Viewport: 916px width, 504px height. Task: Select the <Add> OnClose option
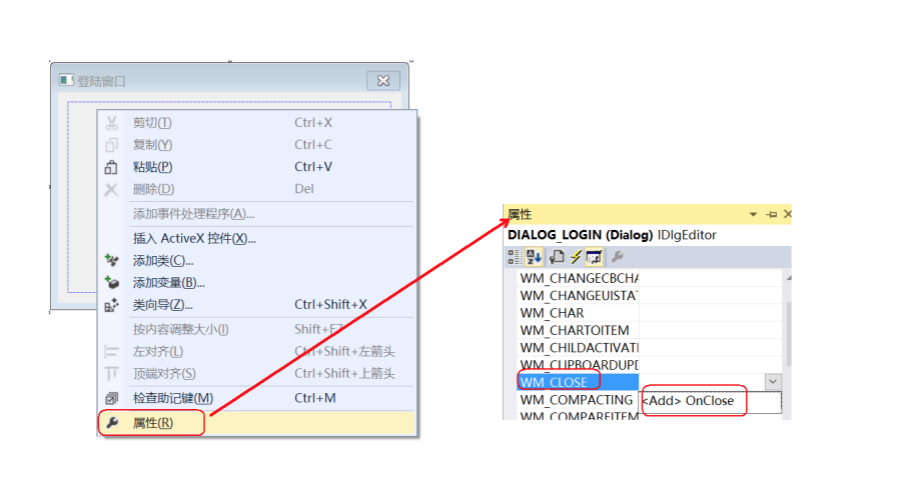(x=710, y=401)
